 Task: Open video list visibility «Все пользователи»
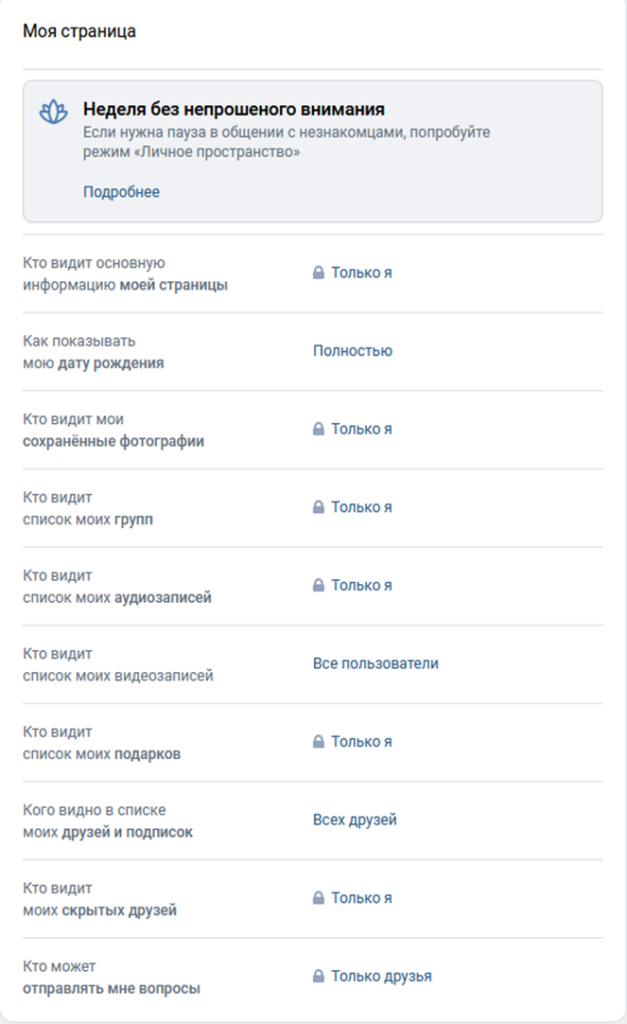(x=375, y=663)
